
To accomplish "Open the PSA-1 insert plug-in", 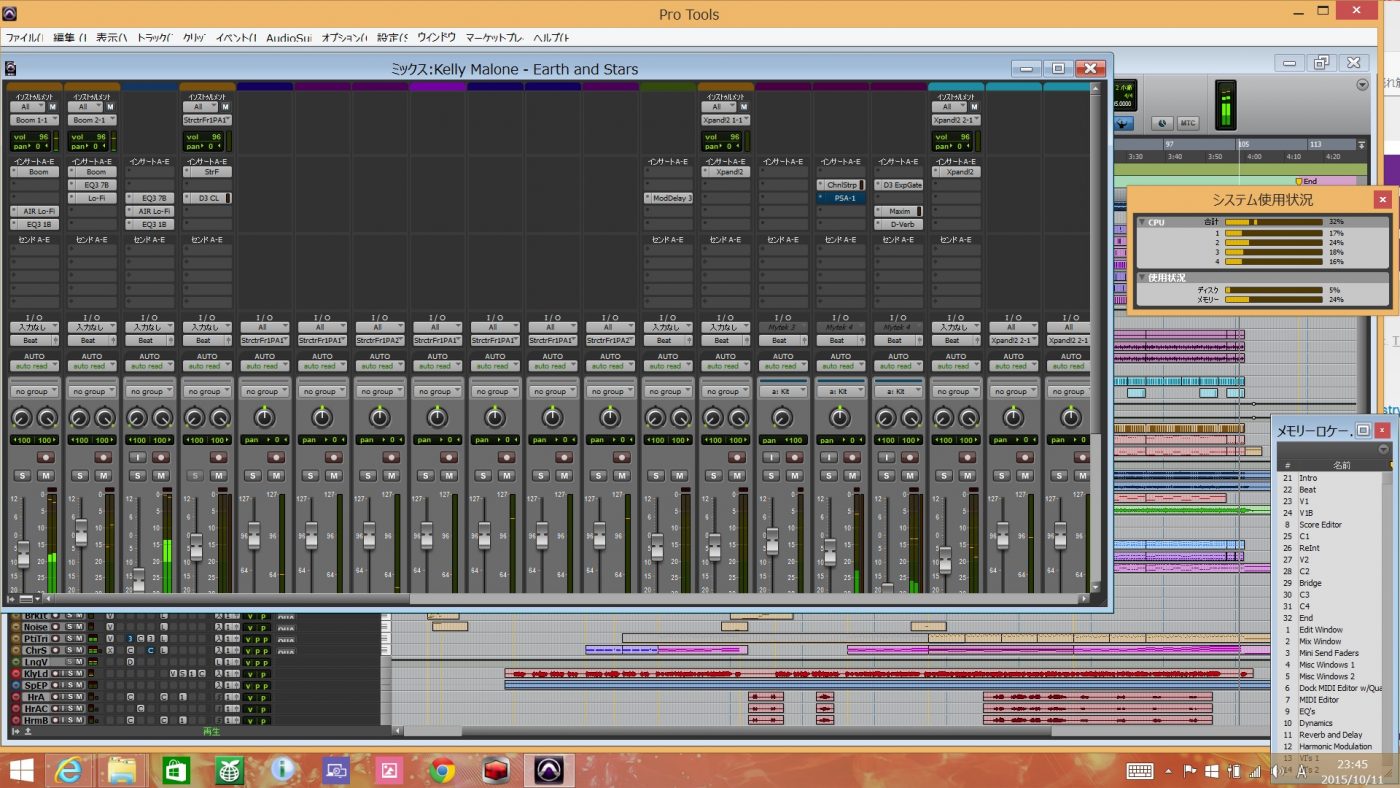I will tap(845, 198).
